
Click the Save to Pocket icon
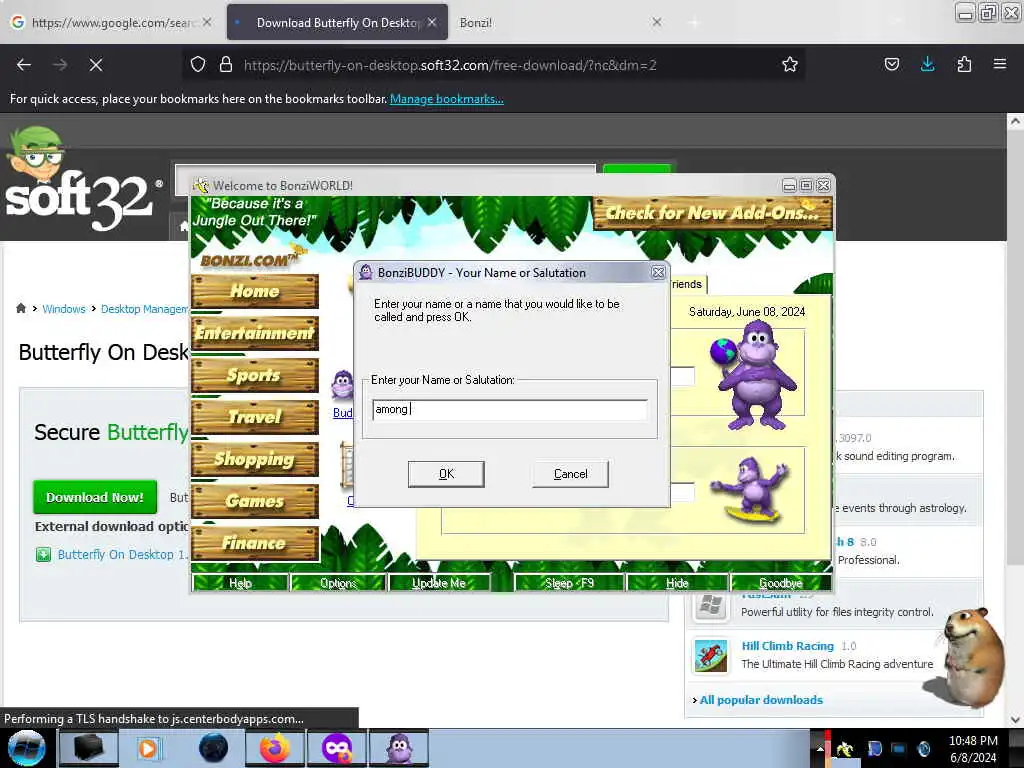tap(891, 65)
